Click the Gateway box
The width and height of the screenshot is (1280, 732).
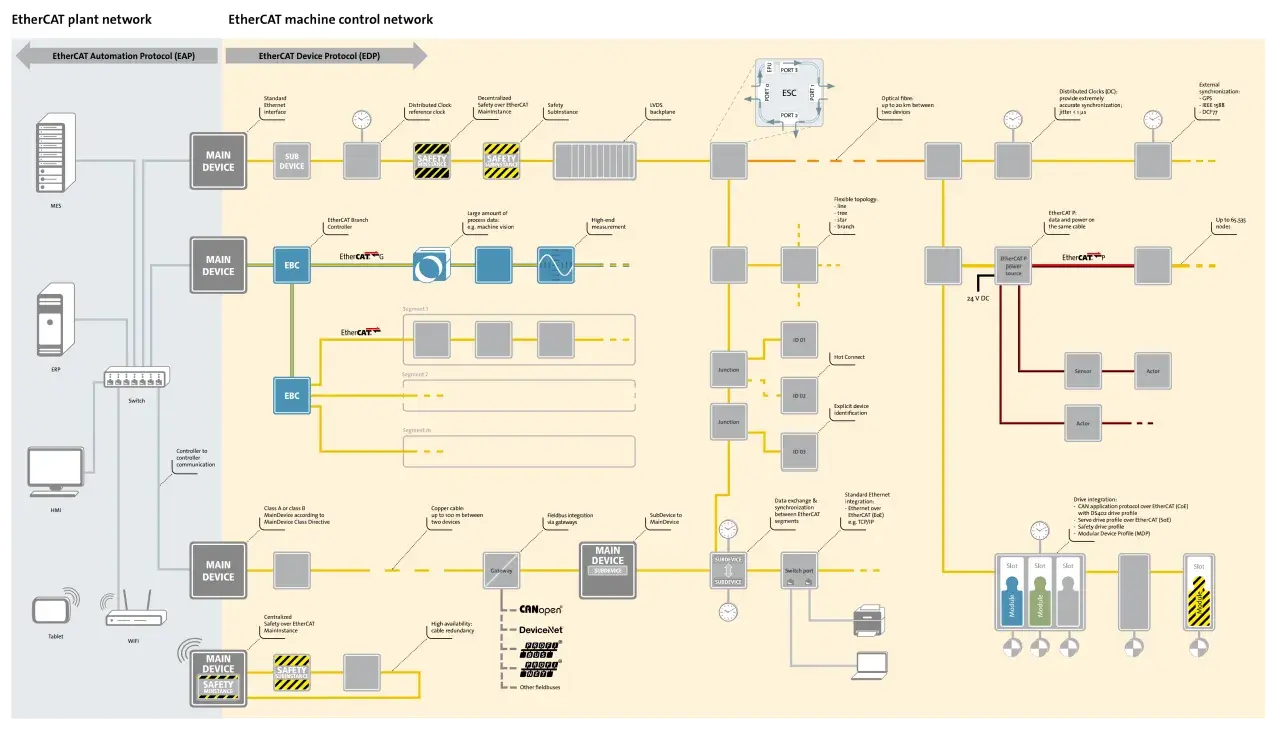[502, 570]
